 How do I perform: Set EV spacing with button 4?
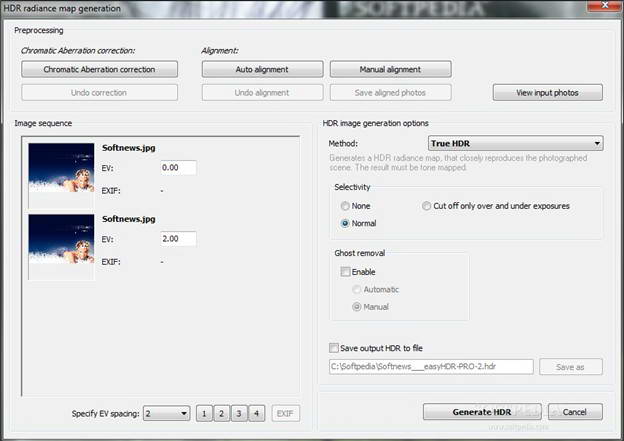coord(257,414)
